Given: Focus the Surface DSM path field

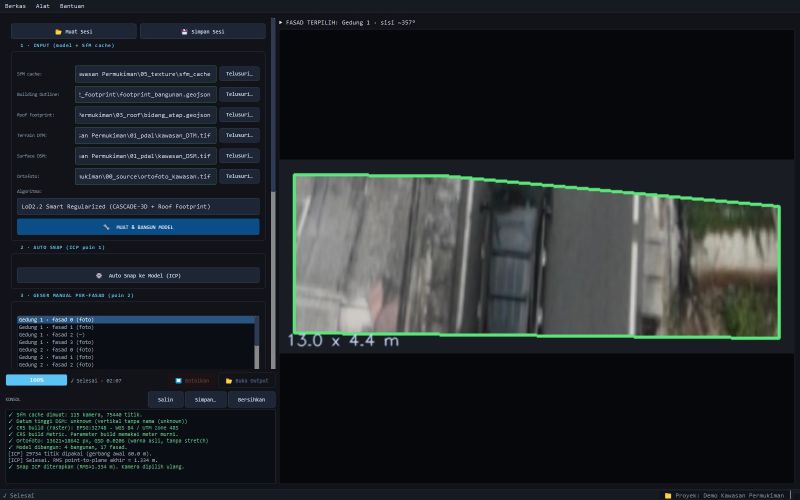Looking at the screenshot, I should [x=145, y=156].
